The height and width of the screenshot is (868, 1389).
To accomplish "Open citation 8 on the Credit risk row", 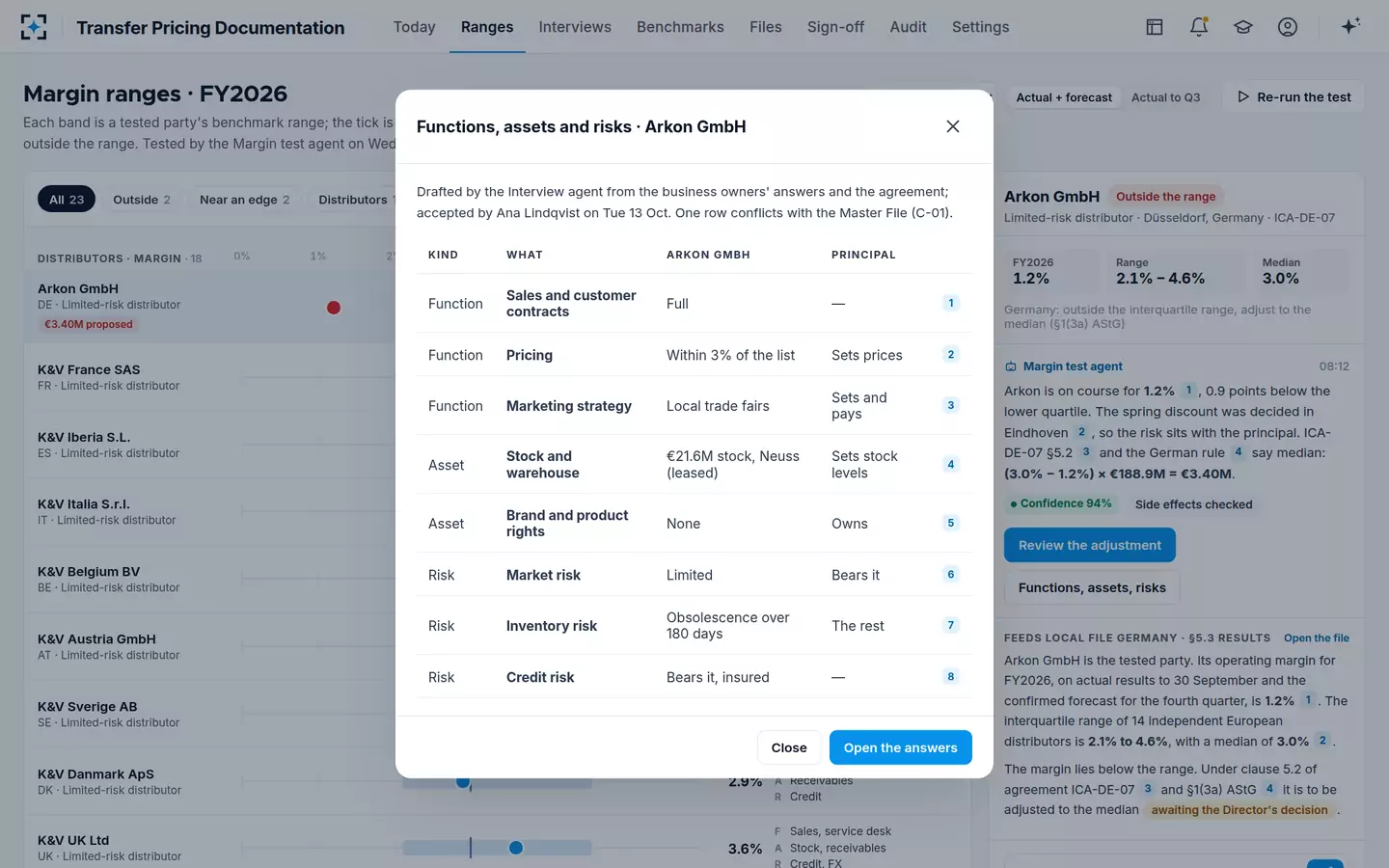I will pos(951,676).
